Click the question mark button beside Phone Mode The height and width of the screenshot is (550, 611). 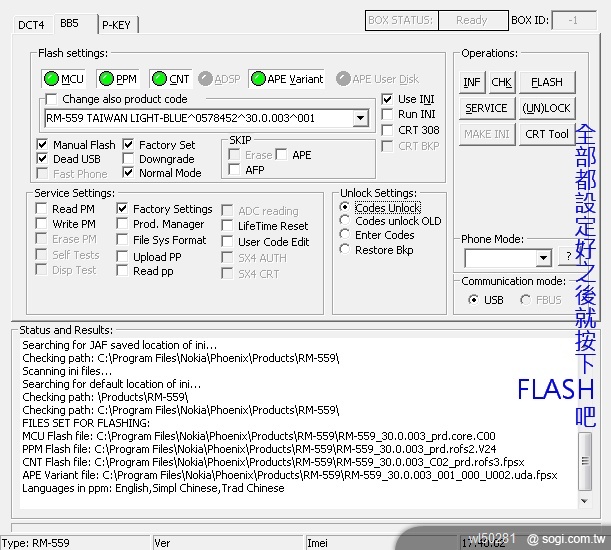pos(568,258)
